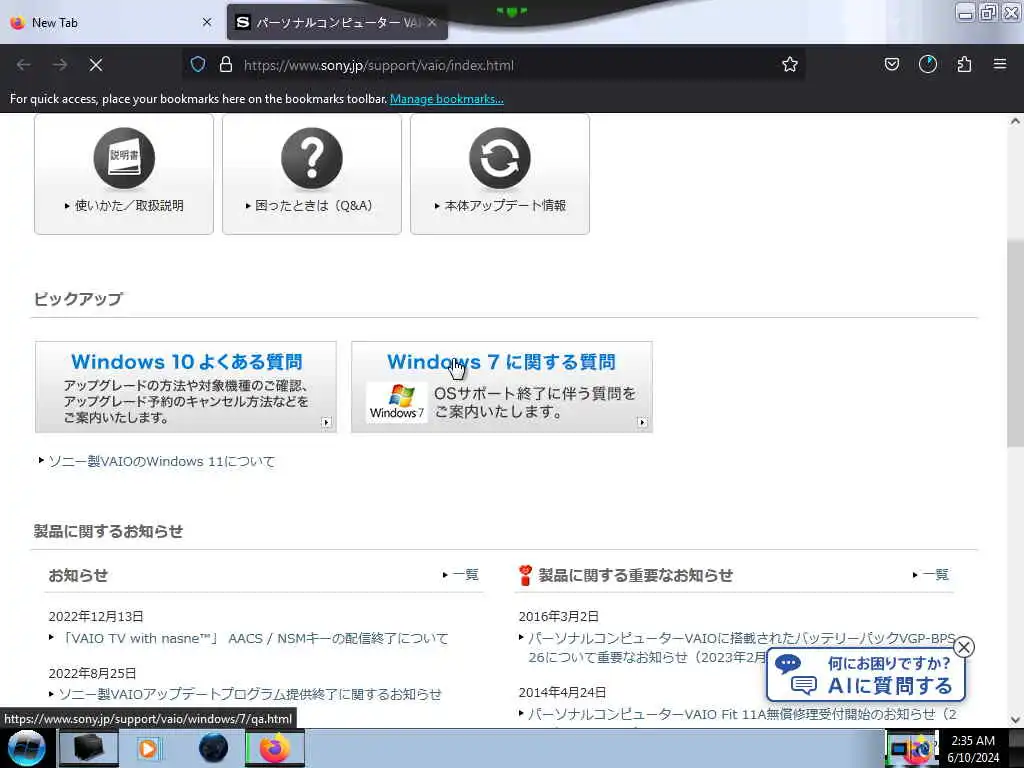This screenshot has width=1024, height=768.
Task: Open the Windows Start orb
Action: [27, 748]
